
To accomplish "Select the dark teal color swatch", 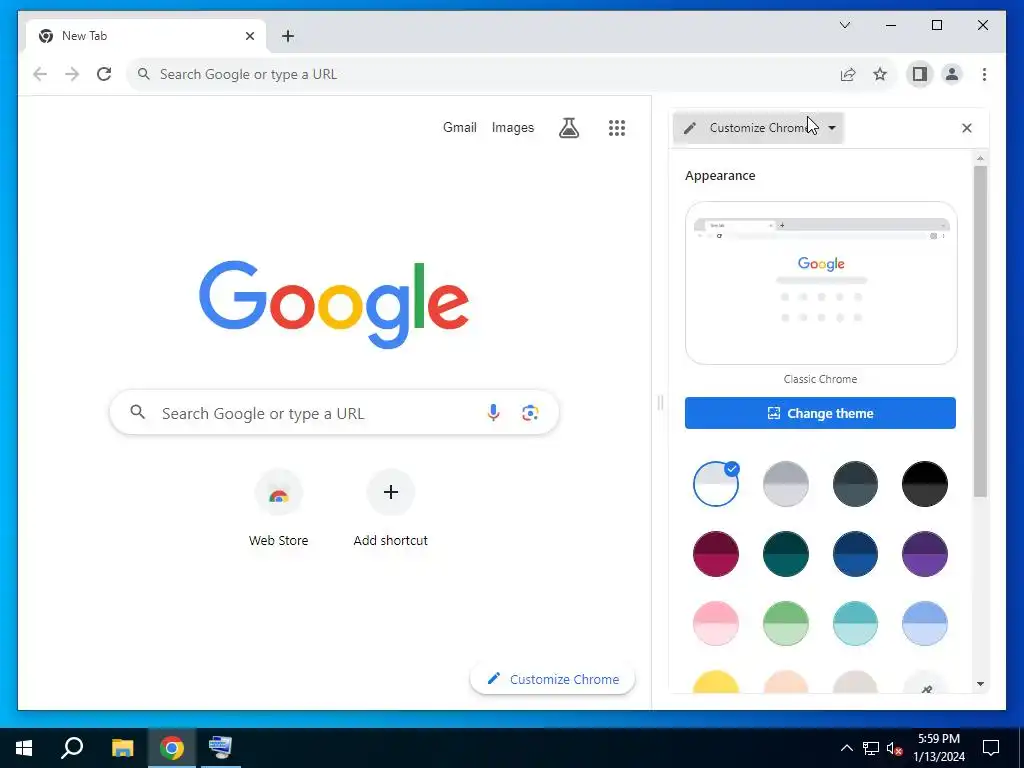I will [x=786, y=554].
